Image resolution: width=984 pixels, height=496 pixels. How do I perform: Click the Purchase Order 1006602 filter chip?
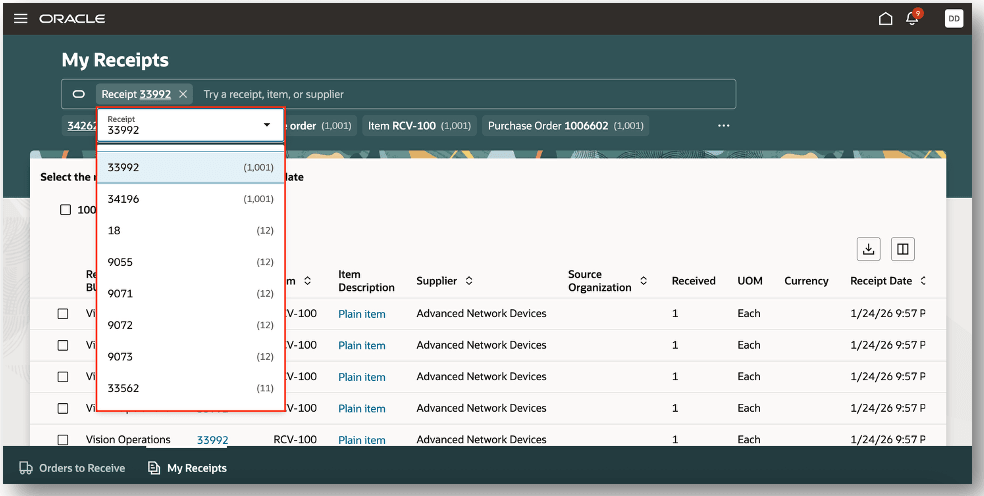tap(566, 126)
